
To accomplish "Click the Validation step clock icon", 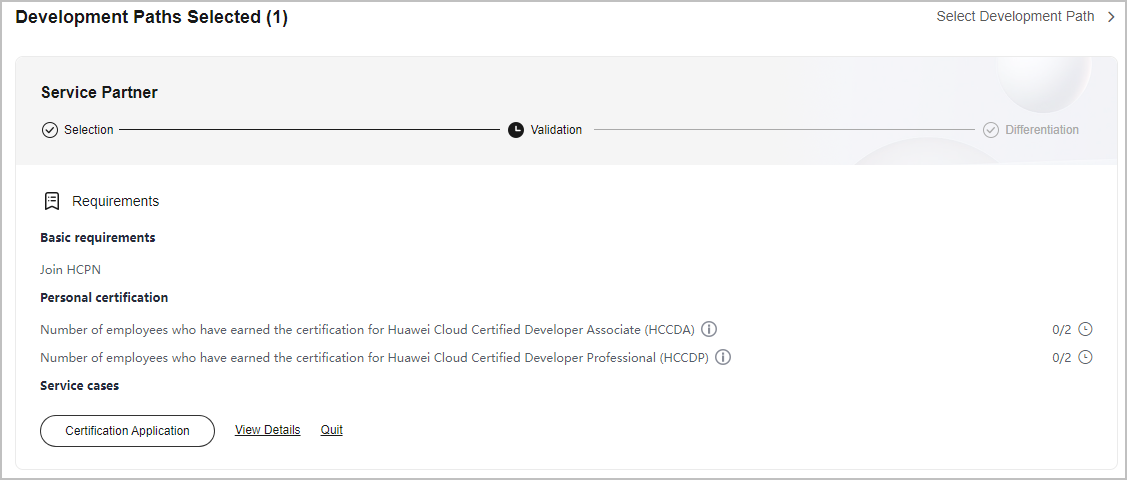I will tap(516, 130).
